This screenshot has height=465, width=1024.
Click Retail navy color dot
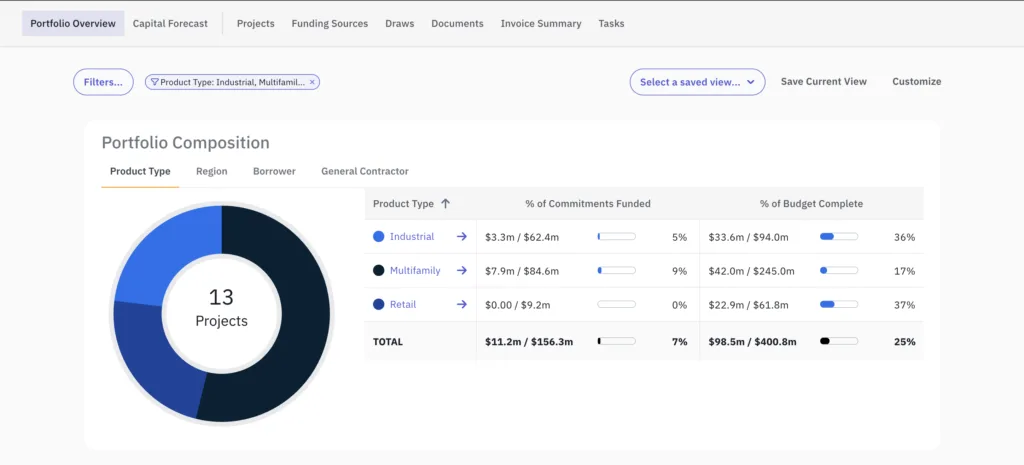tap(378, 304)
